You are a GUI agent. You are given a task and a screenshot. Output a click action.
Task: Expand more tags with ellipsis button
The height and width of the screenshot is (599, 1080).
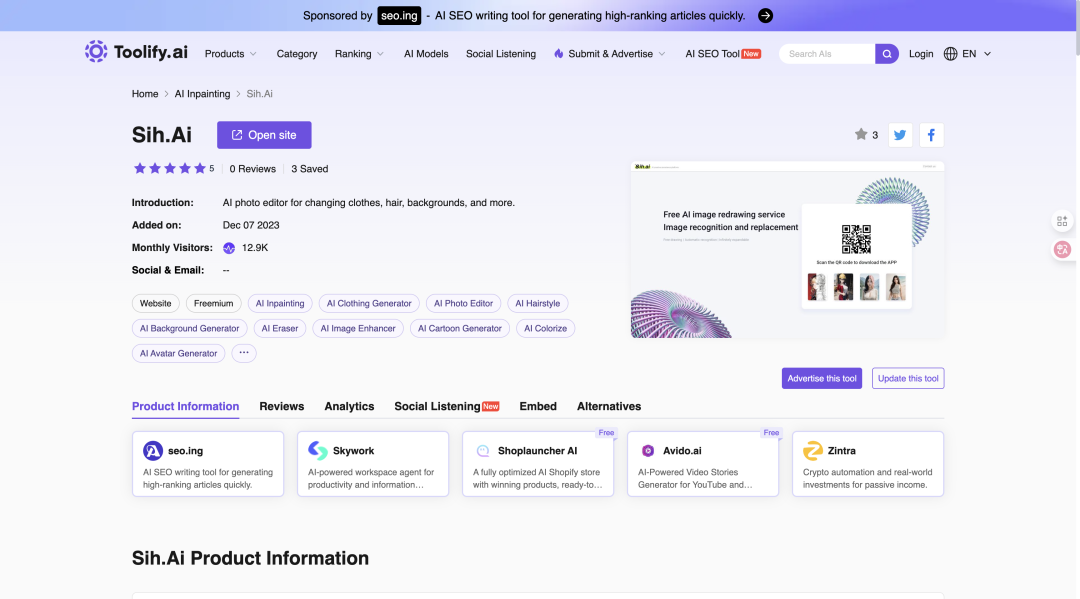tap(244, 353)
